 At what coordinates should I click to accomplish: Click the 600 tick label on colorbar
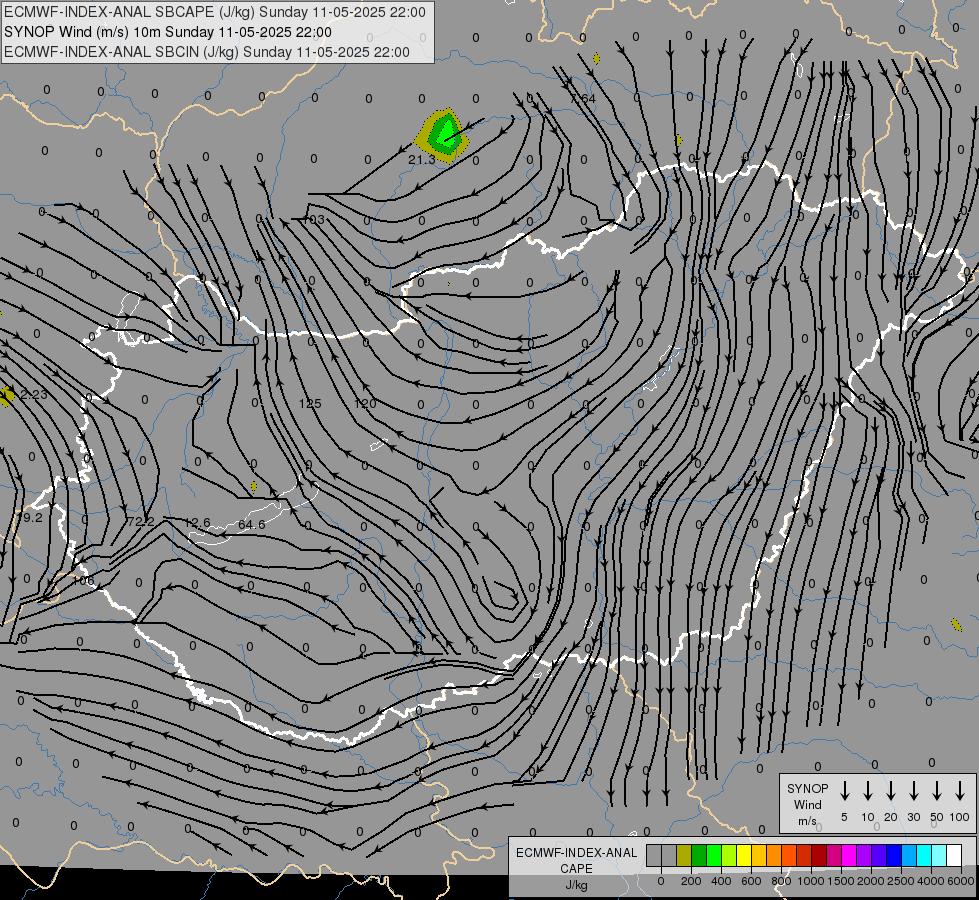(751, 881)
